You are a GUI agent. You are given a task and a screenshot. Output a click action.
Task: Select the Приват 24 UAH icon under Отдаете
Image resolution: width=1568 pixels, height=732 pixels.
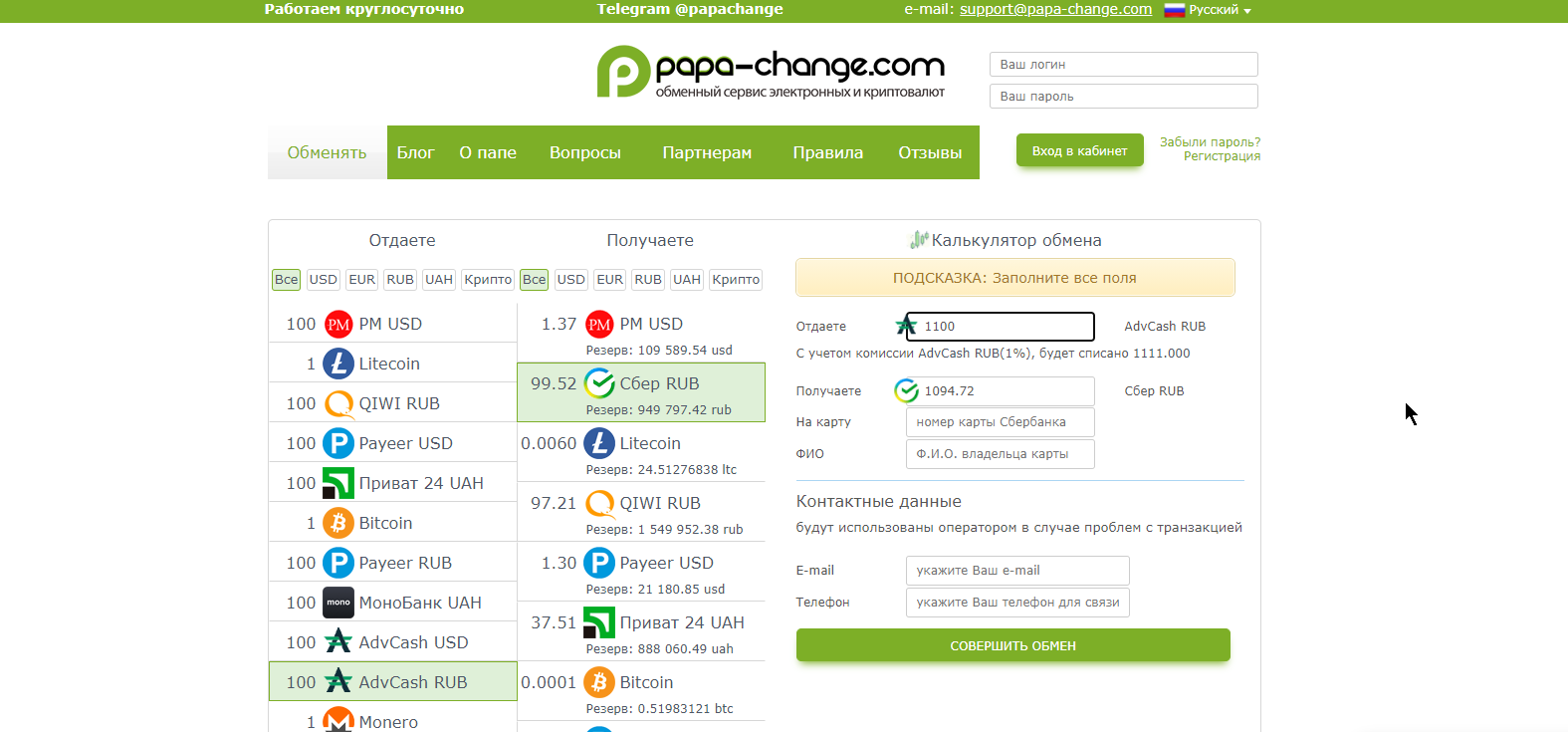tap(338, 483)
